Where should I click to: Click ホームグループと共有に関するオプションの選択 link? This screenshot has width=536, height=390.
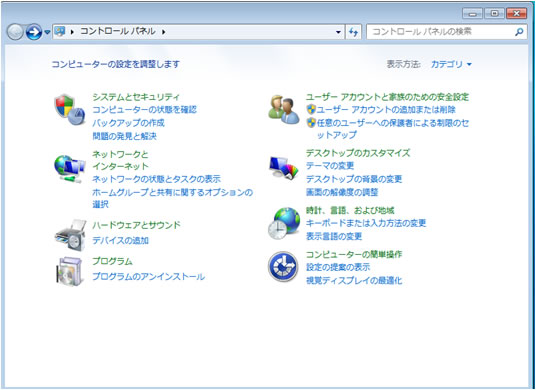point(173,198)
